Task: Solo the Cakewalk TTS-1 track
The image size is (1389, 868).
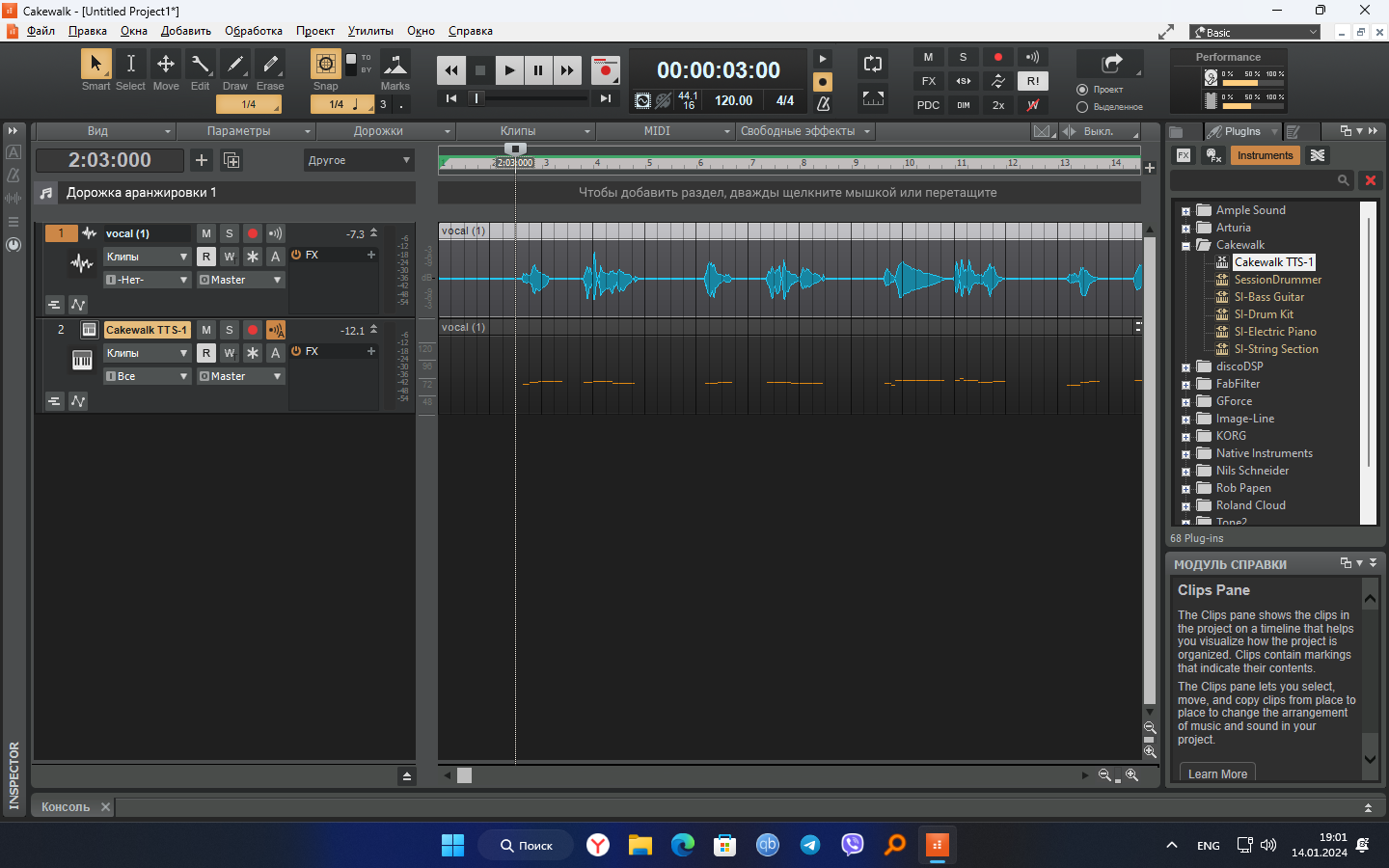Action: coord(230,330)
